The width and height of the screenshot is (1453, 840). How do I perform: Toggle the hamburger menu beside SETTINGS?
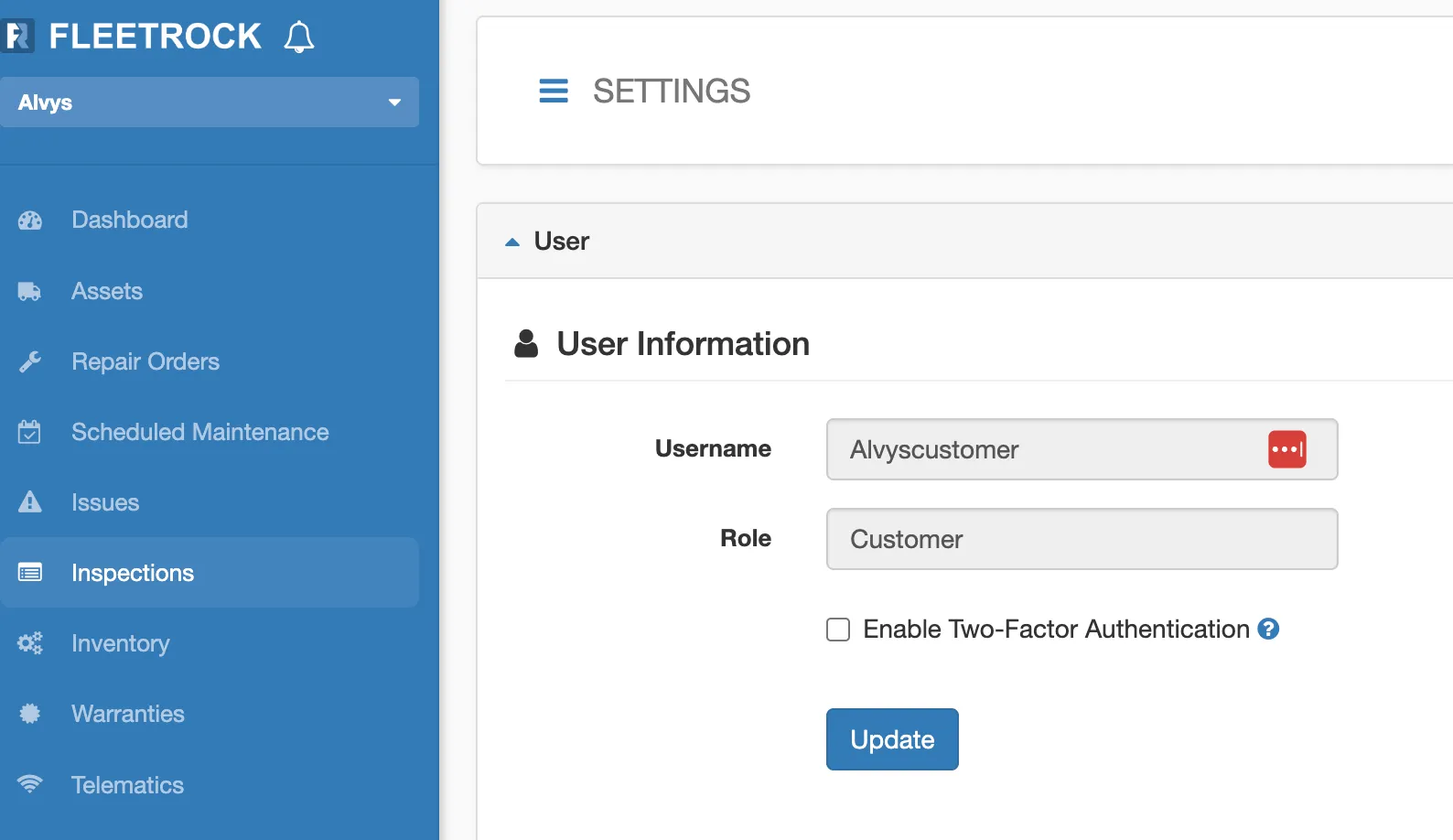click(x=554, y=91)
